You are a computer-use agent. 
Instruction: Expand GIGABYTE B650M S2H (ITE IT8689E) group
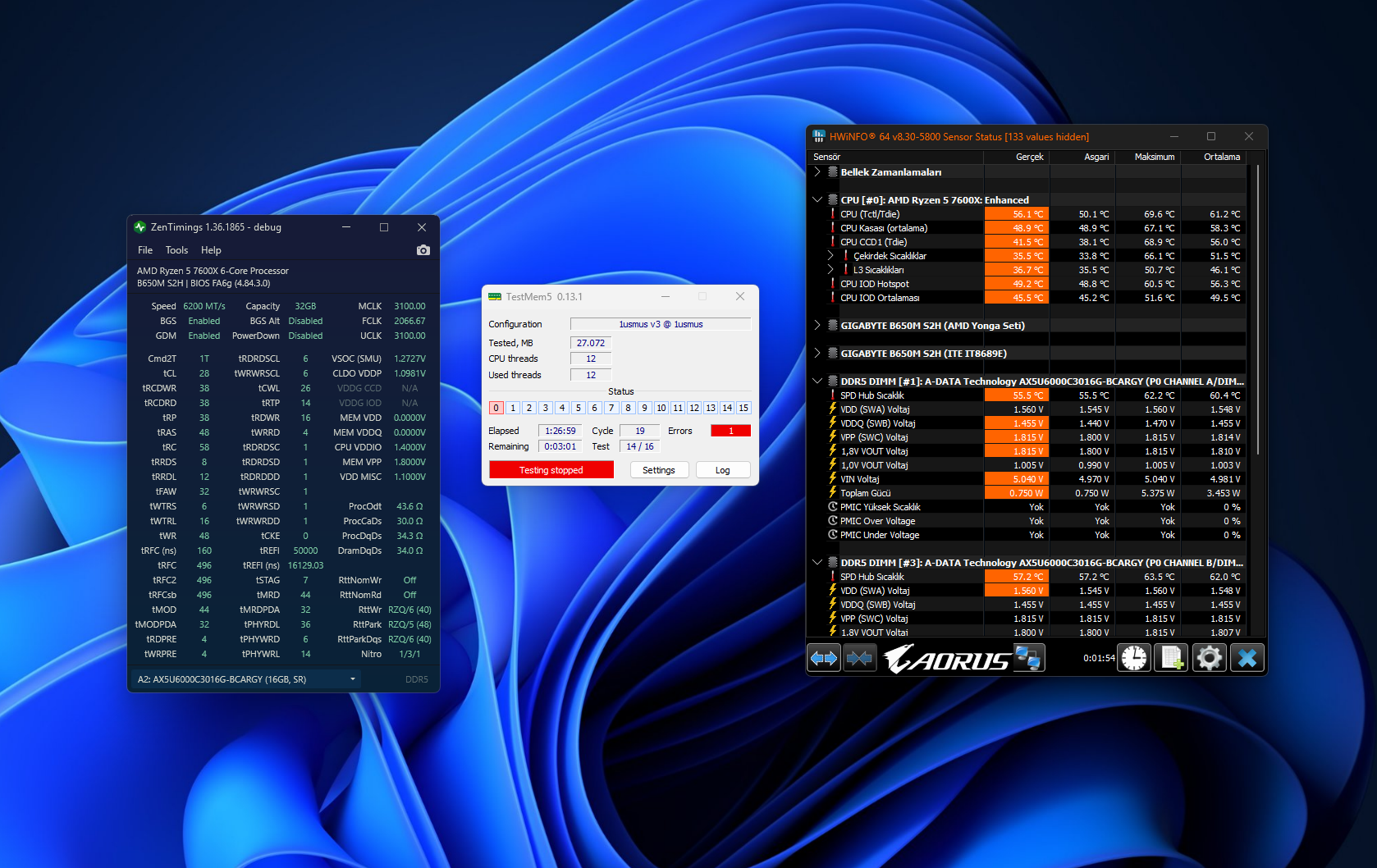817,354
